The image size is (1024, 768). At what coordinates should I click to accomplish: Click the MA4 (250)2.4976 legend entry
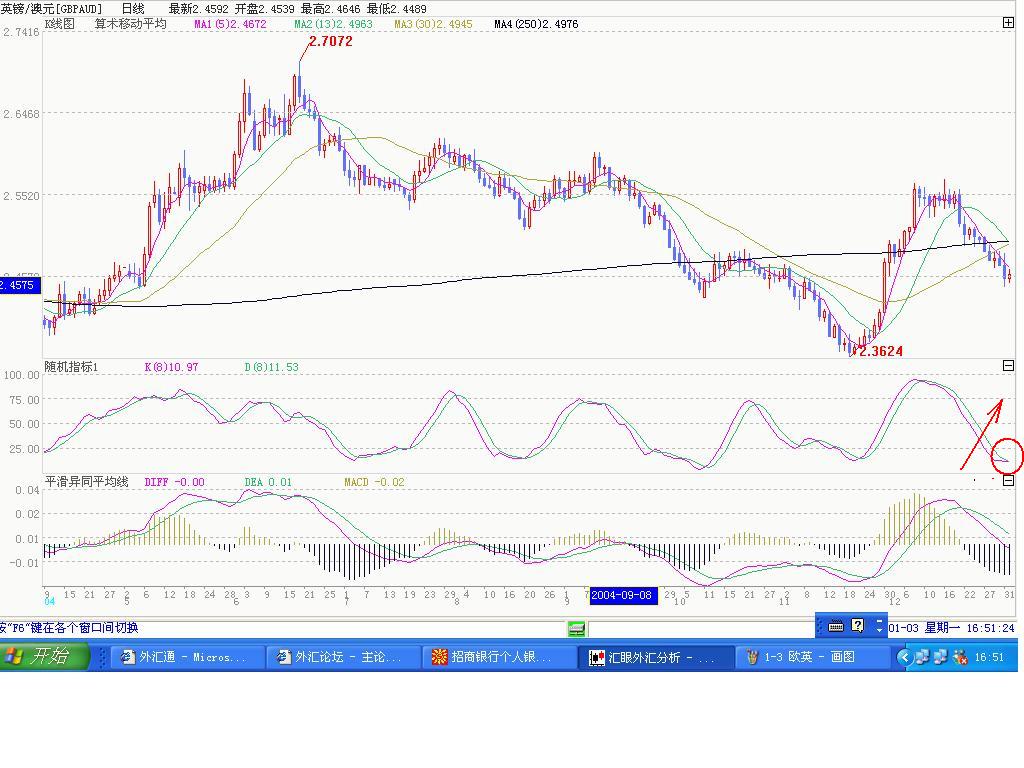pyautogui.click(x=536, y=24)
